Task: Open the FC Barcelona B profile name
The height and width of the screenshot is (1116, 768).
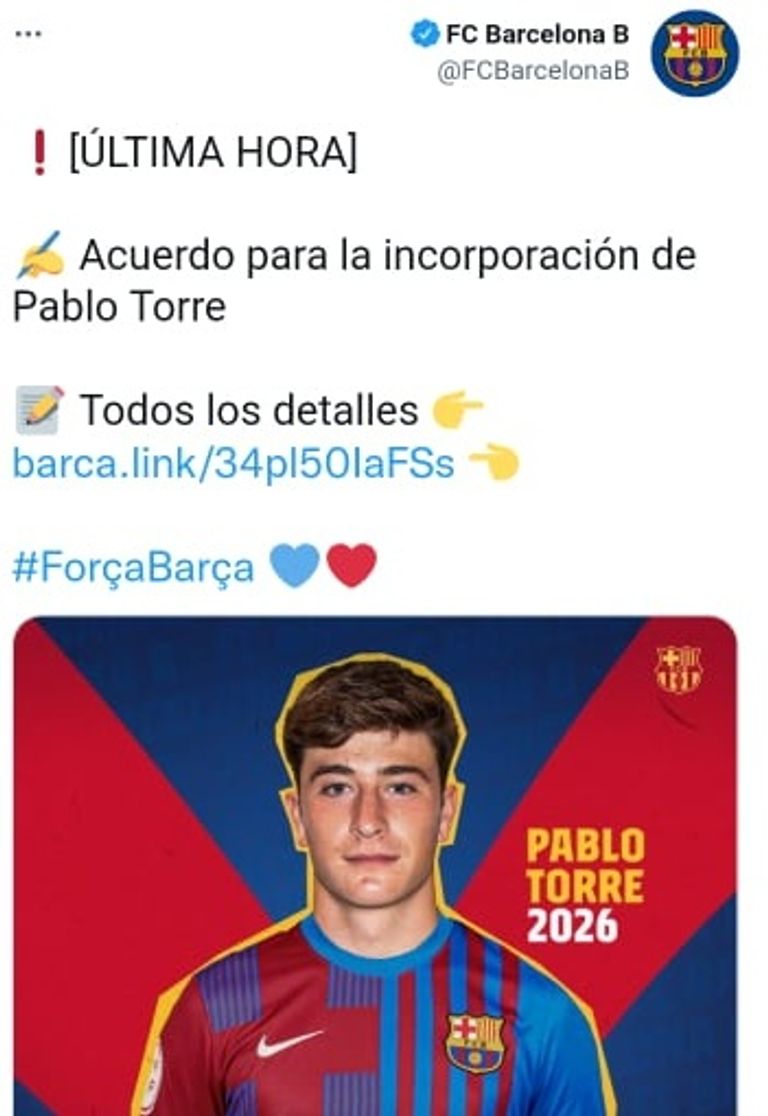Action: pos(537,33)
